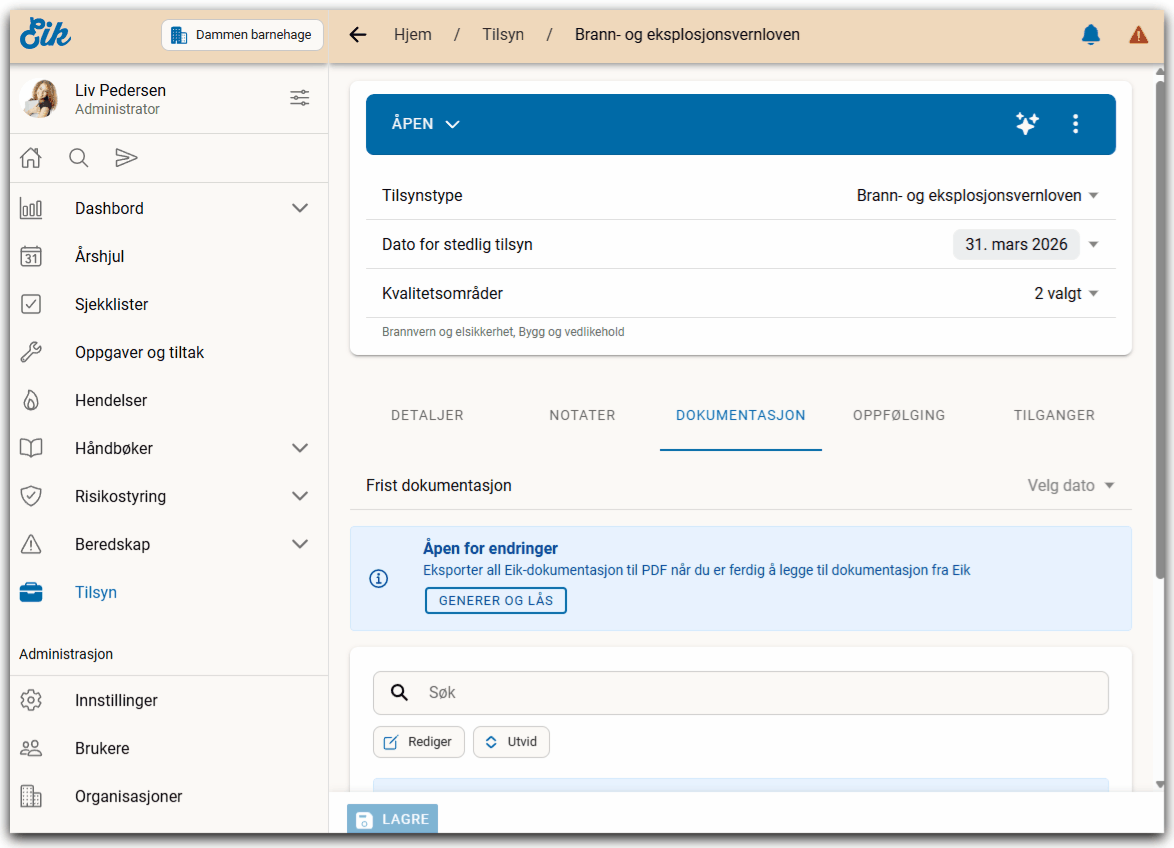
Task: Click the Utvid expand button
Action: [511, 742]
